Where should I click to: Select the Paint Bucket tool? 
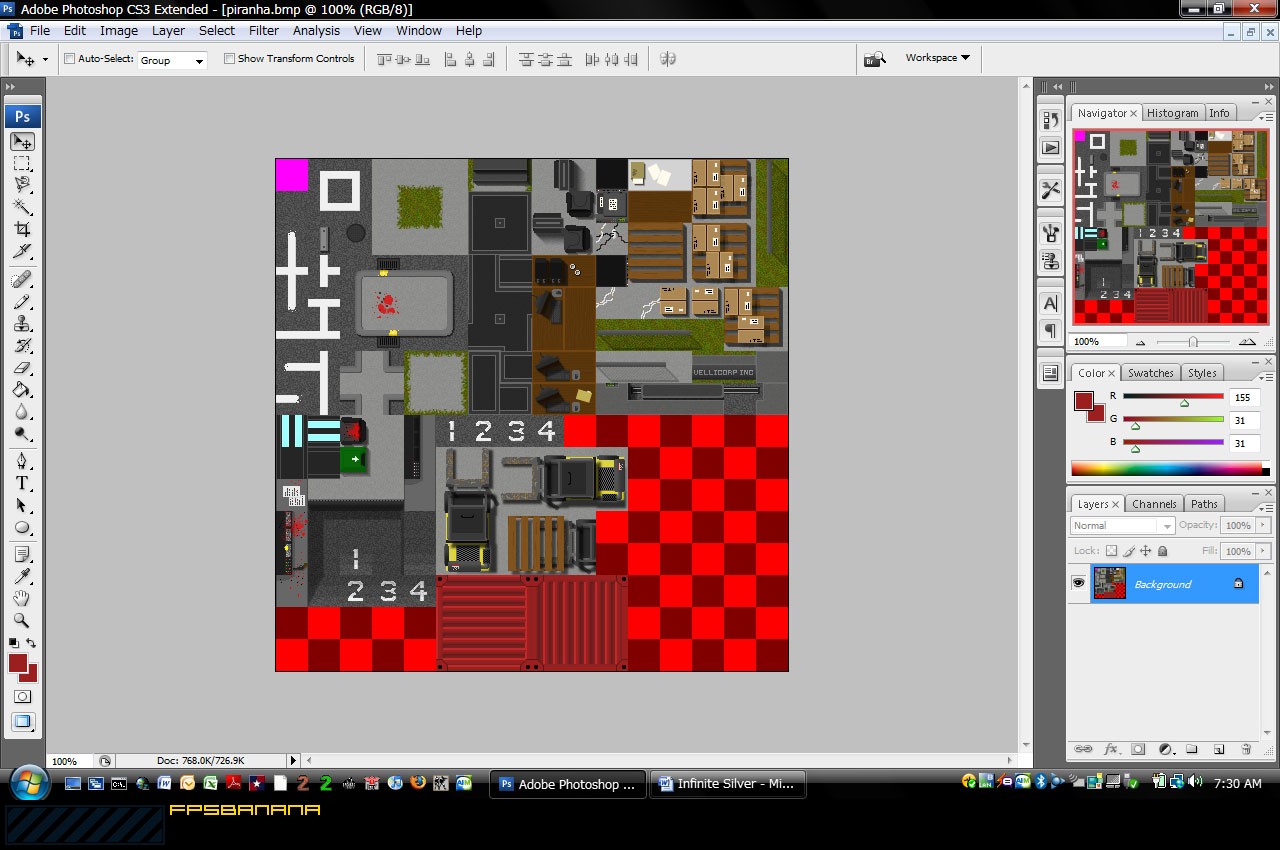pyautogui.click(x=22, y=390)
